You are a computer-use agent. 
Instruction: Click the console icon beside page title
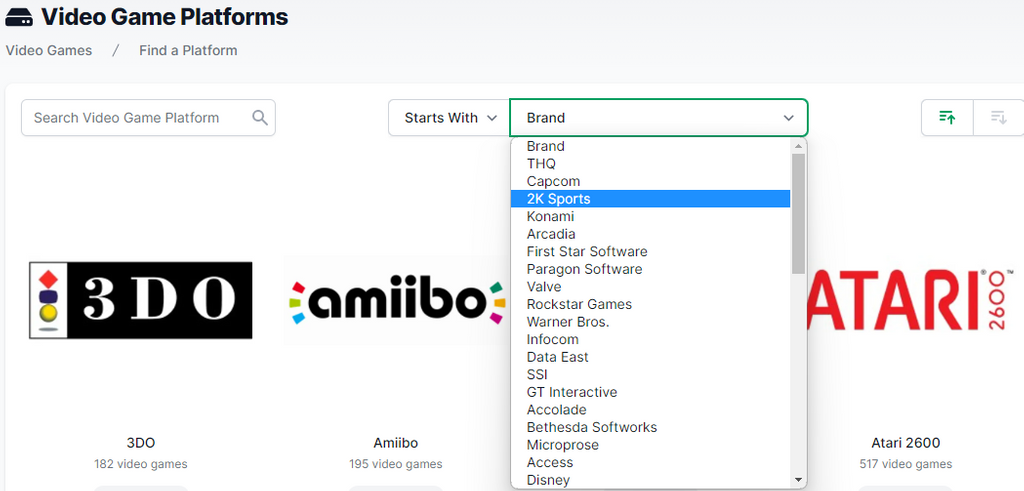(18, 18)
